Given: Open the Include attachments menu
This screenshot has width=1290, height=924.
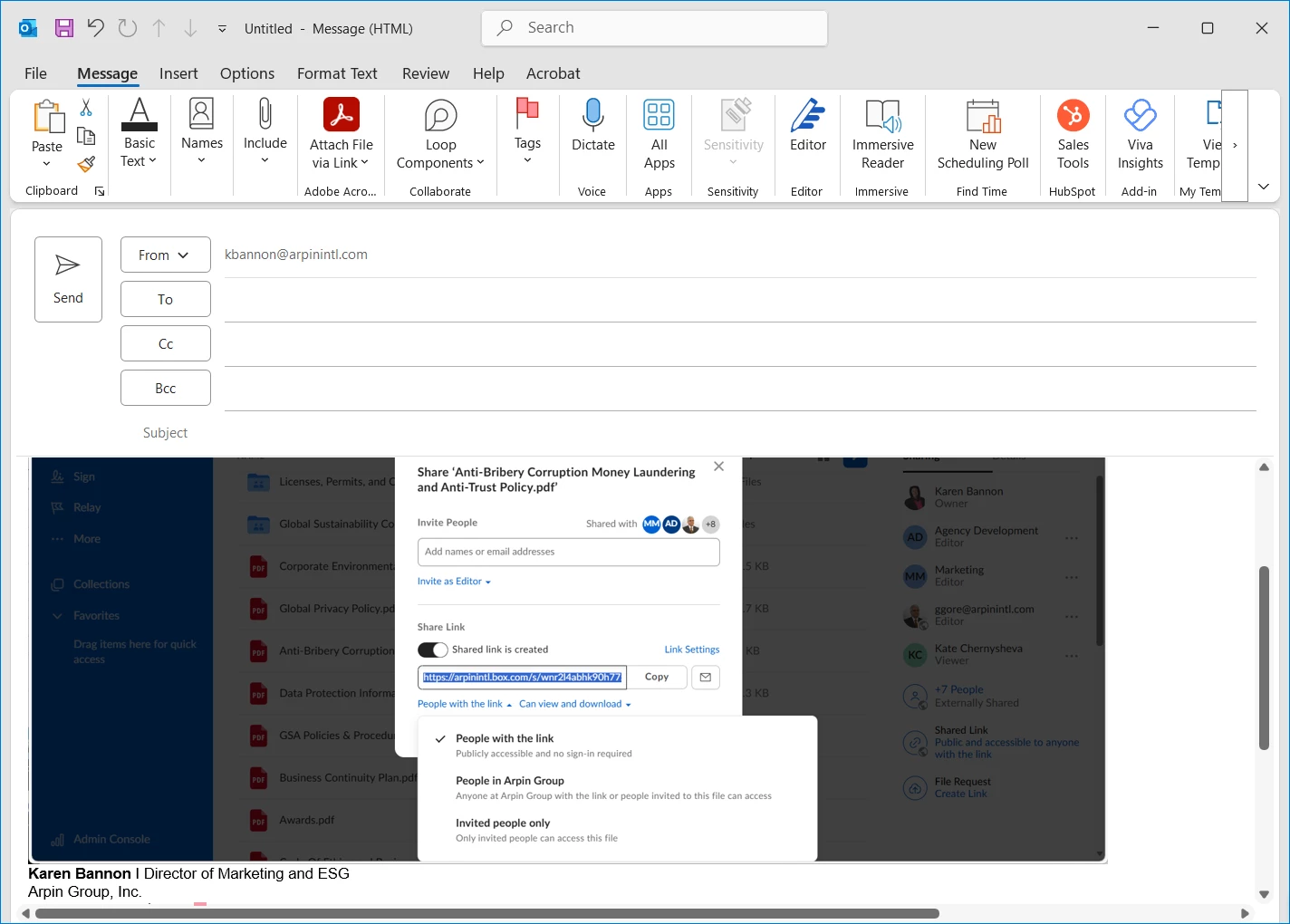Looking at the screenshot, I should [265, 133].
